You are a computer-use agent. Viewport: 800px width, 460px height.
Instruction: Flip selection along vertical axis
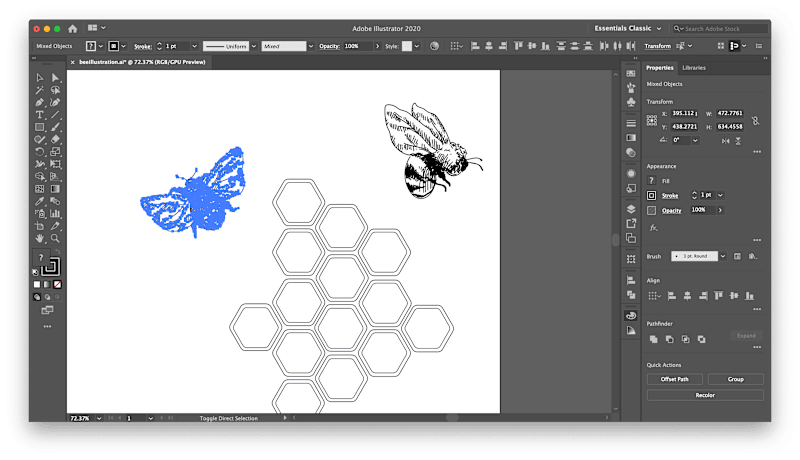coord(738,141)
